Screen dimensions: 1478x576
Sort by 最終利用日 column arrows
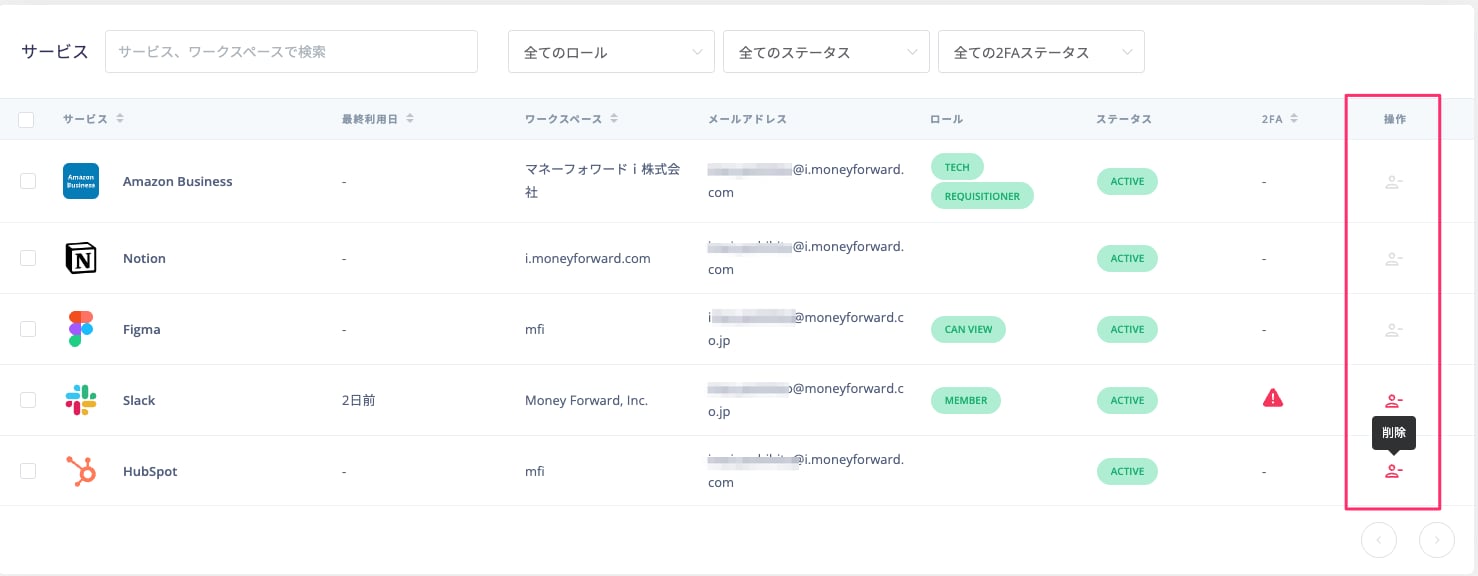(x=410, y=119)
